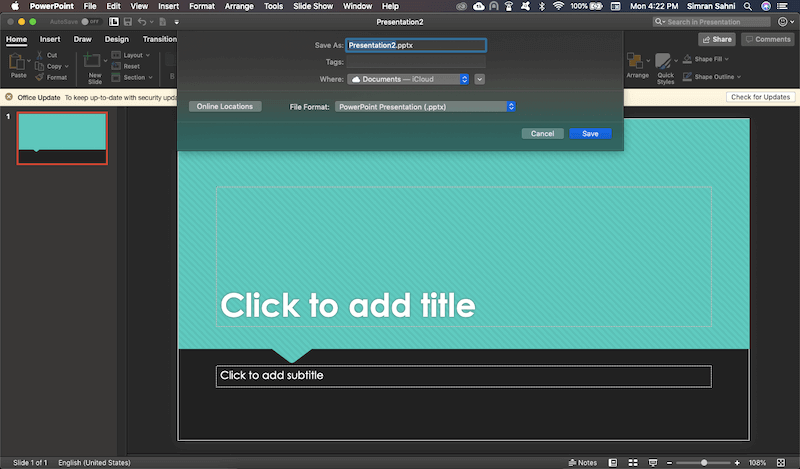This screenshot has width=800, height=469.
Task: Open the File menu
Action: (x=90, y=6)
